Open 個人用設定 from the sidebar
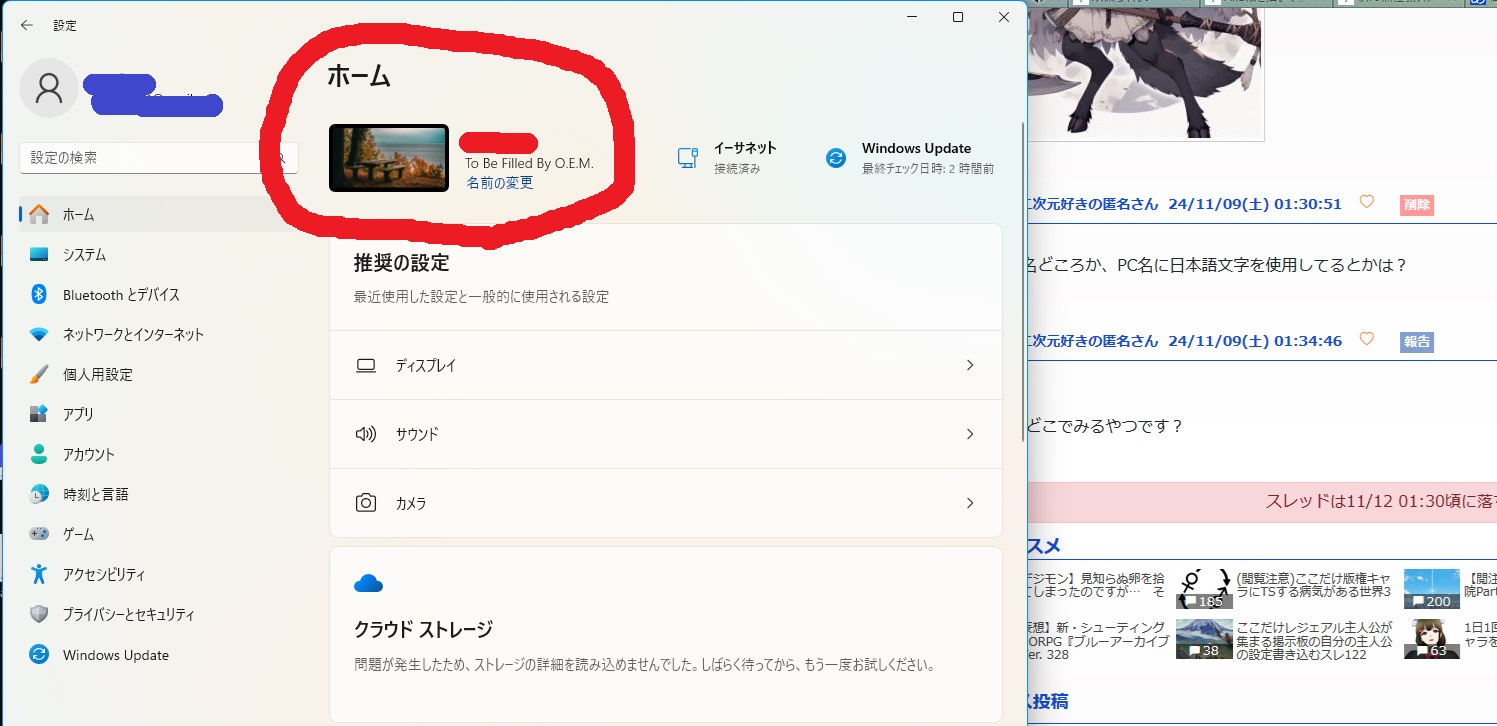 (97, 375)
